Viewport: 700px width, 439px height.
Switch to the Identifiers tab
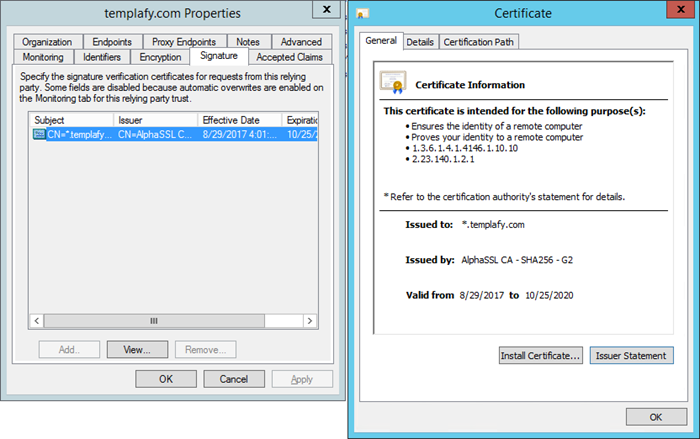(102, 57)
